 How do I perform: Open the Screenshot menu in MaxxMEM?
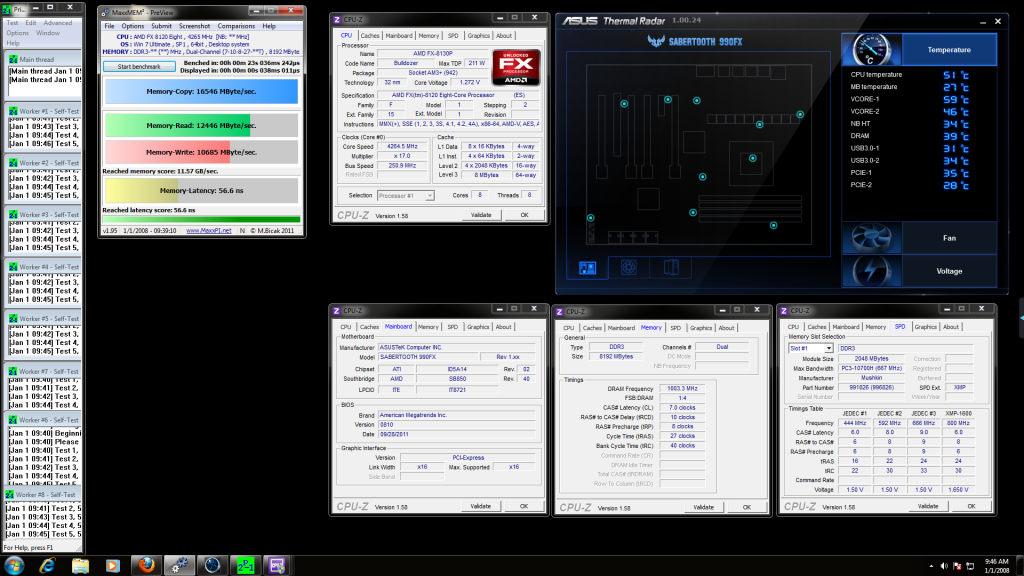194,26
